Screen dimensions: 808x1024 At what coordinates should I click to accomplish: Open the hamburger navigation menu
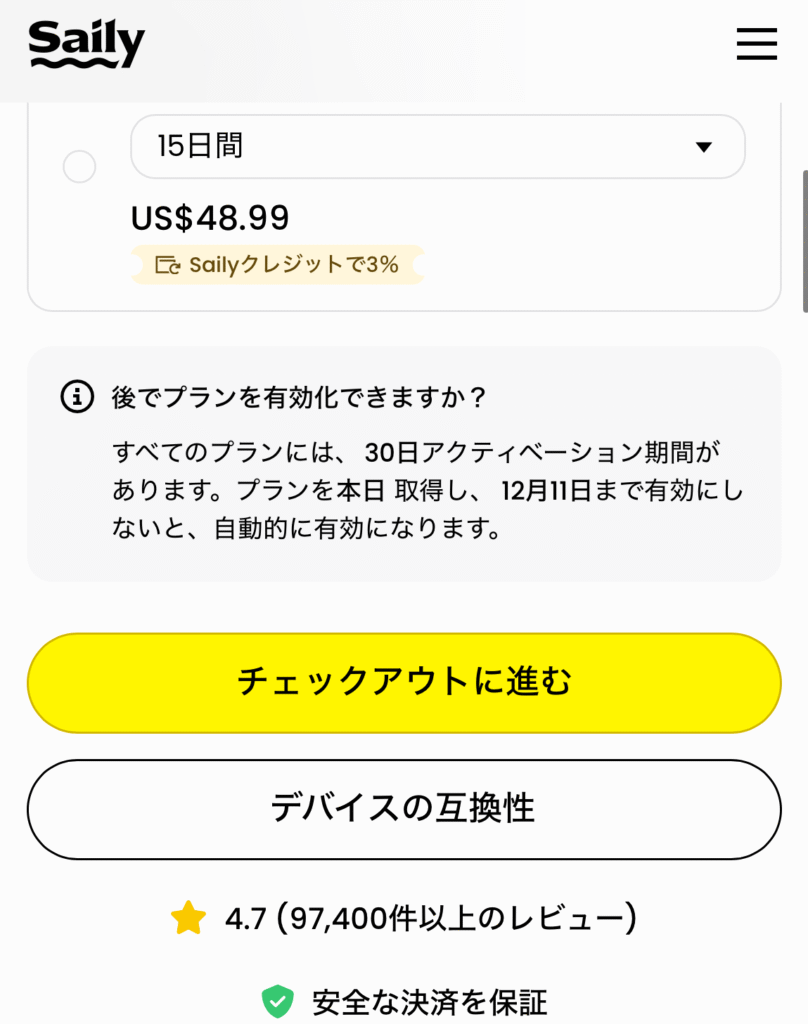(x=756, y=44)
